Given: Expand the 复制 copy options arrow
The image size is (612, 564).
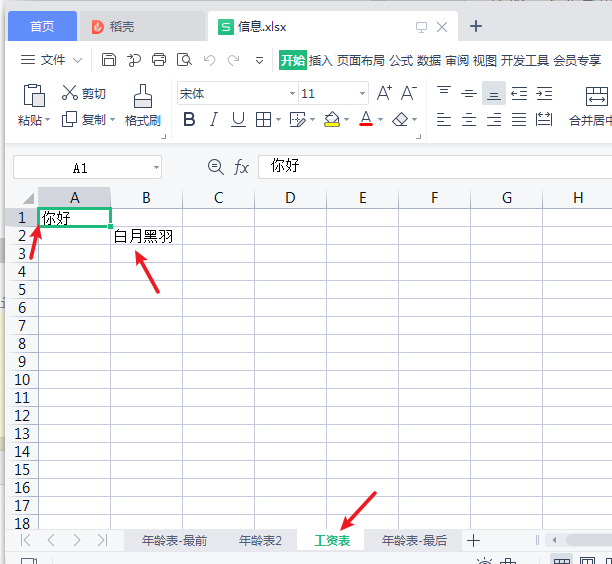Looking at the screenshot, I should coord(112,119).
